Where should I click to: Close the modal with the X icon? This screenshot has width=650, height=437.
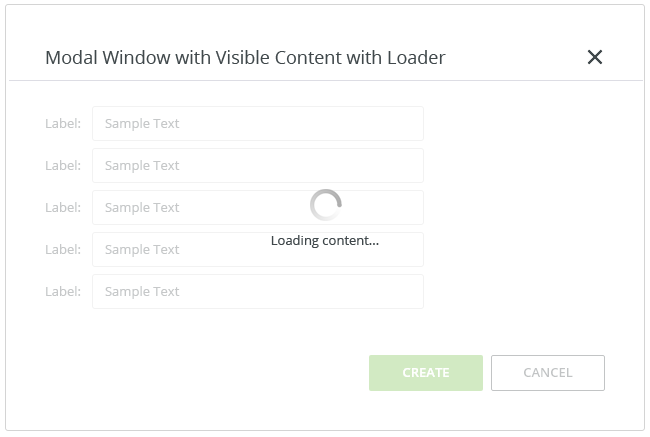[x=594, y=57]
